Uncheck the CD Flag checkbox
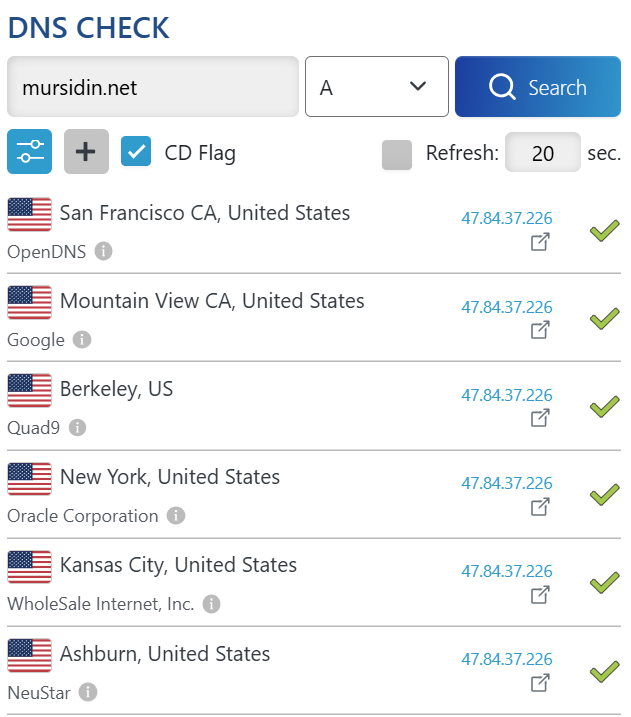 tap(136, 152)
